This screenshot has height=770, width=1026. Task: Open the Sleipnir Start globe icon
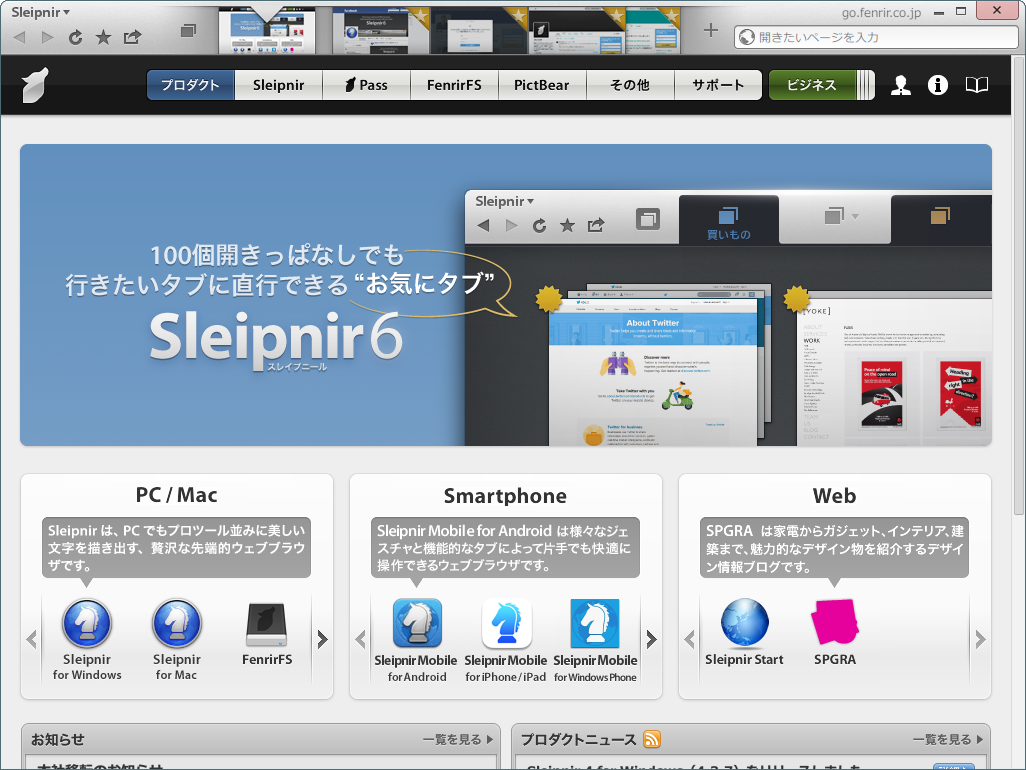pyautogui.click(x=745, y=623)
